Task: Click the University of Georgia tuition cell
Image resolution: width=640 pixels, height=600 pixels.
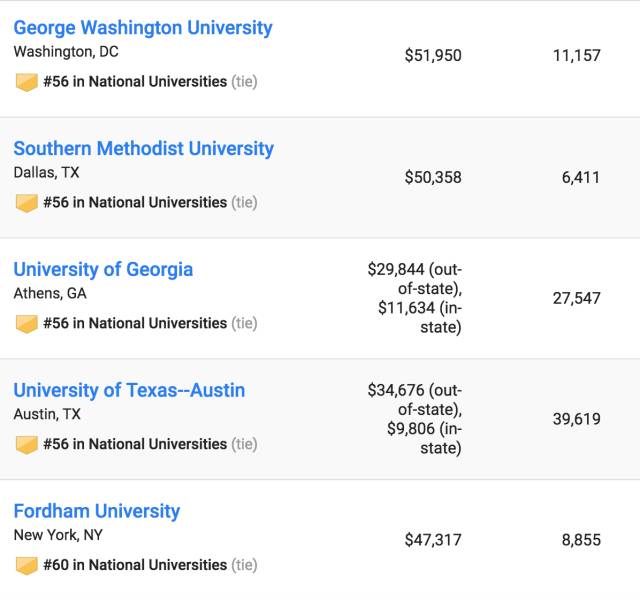Action: [416, 298]
